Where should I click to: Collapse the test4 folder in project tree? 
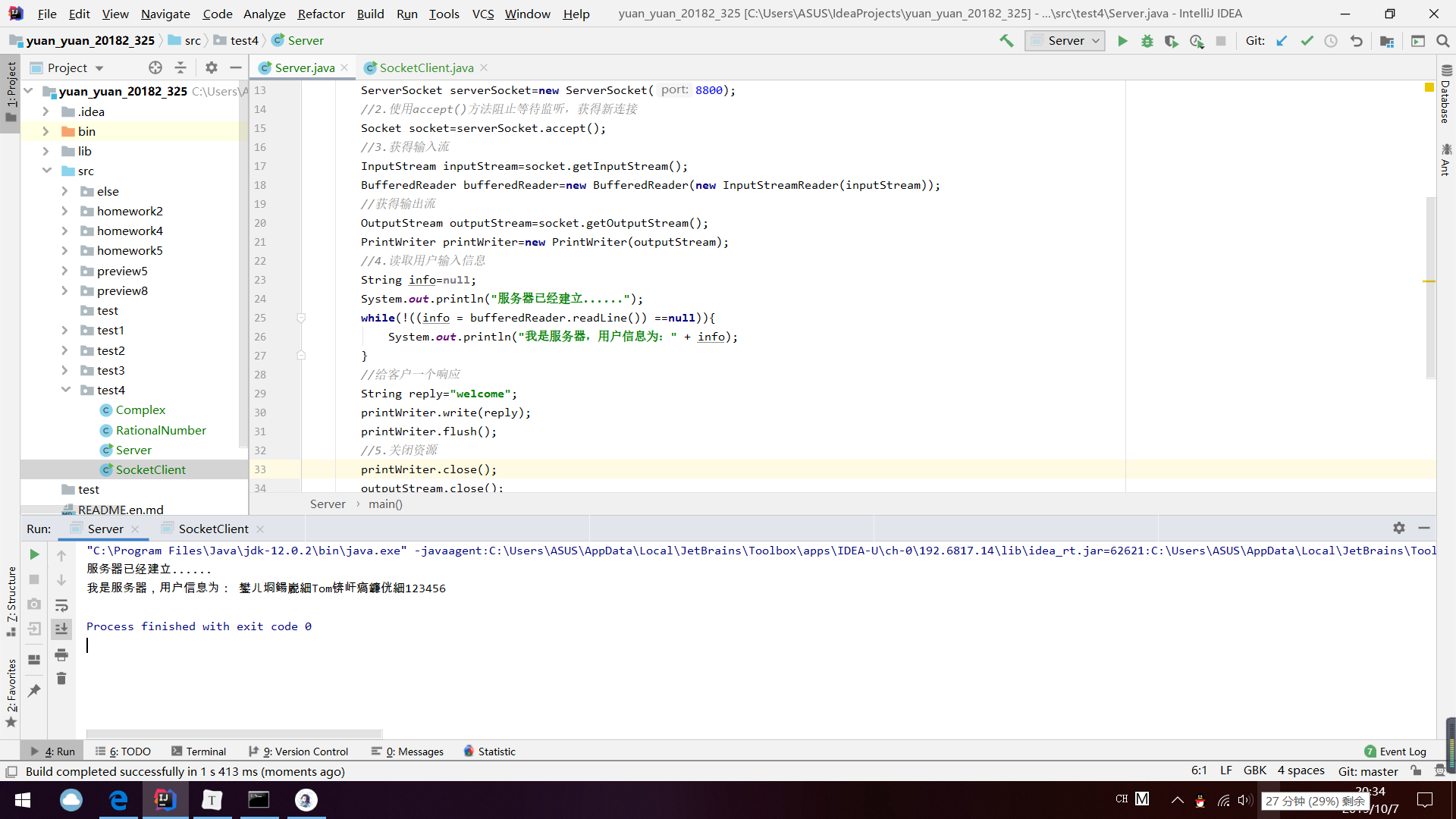[x=66, y=390]
